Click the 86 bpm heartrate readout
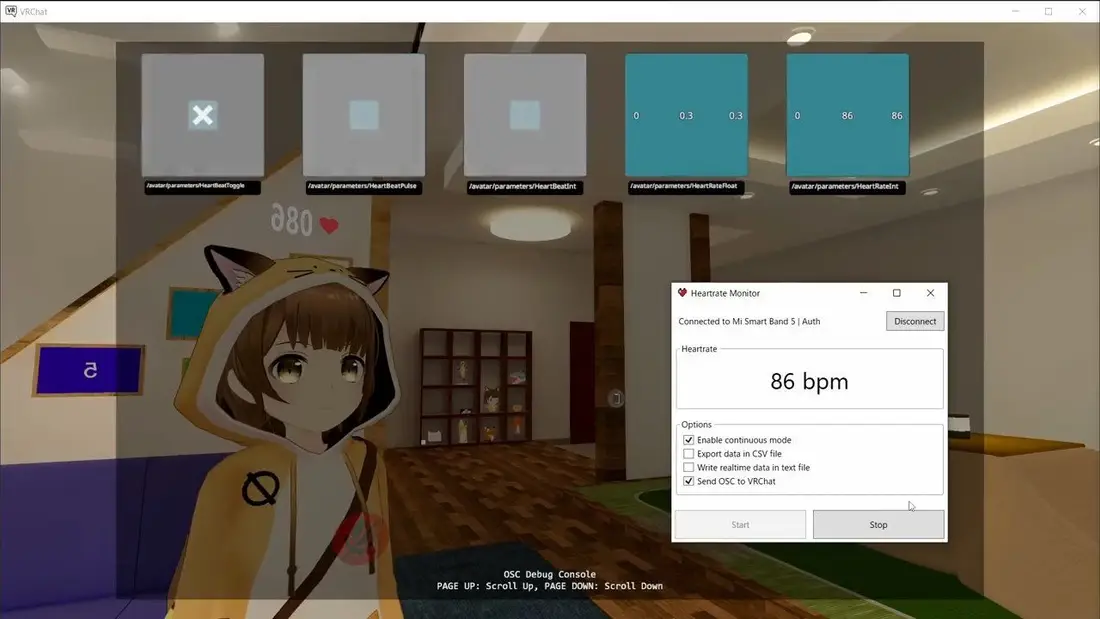 tap(810, 381)
